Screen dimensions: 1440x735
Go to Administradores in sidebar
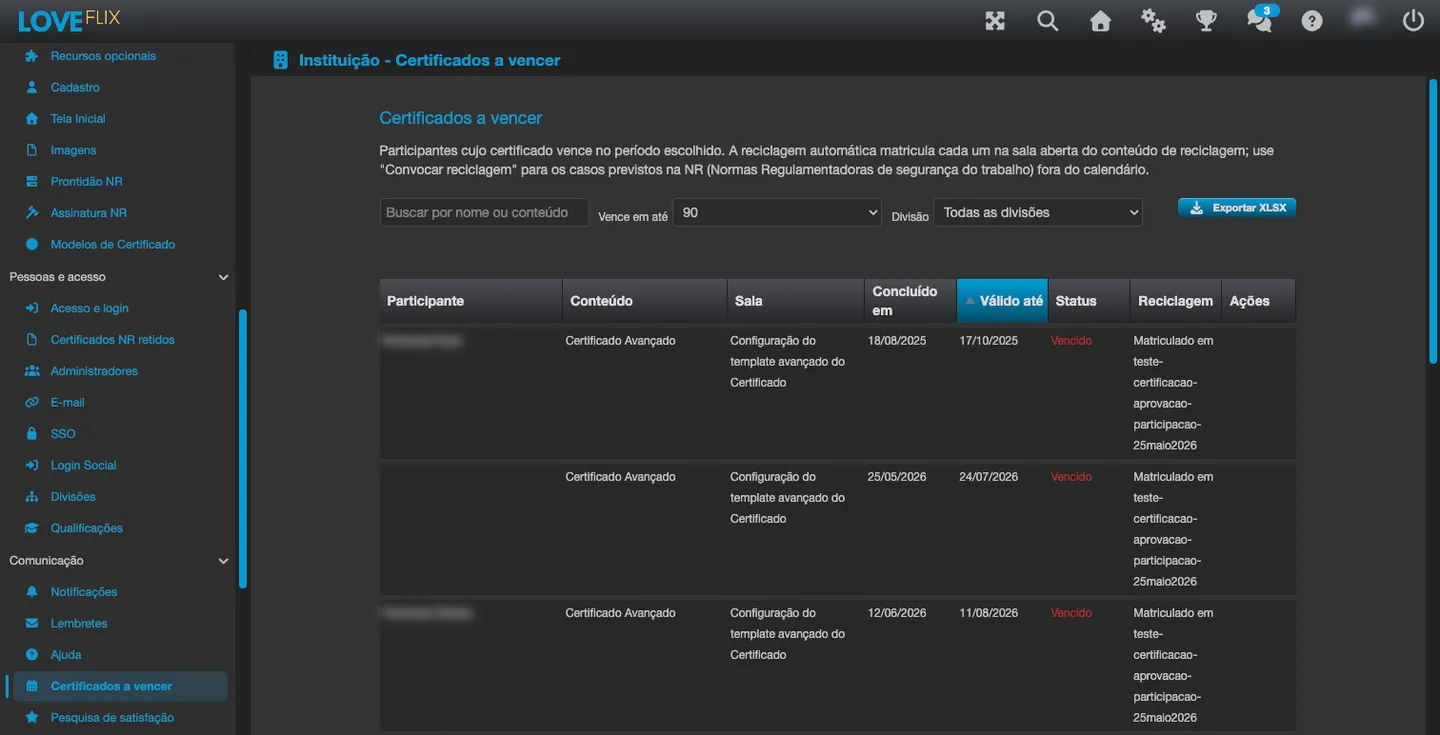(x=94, y=371)
